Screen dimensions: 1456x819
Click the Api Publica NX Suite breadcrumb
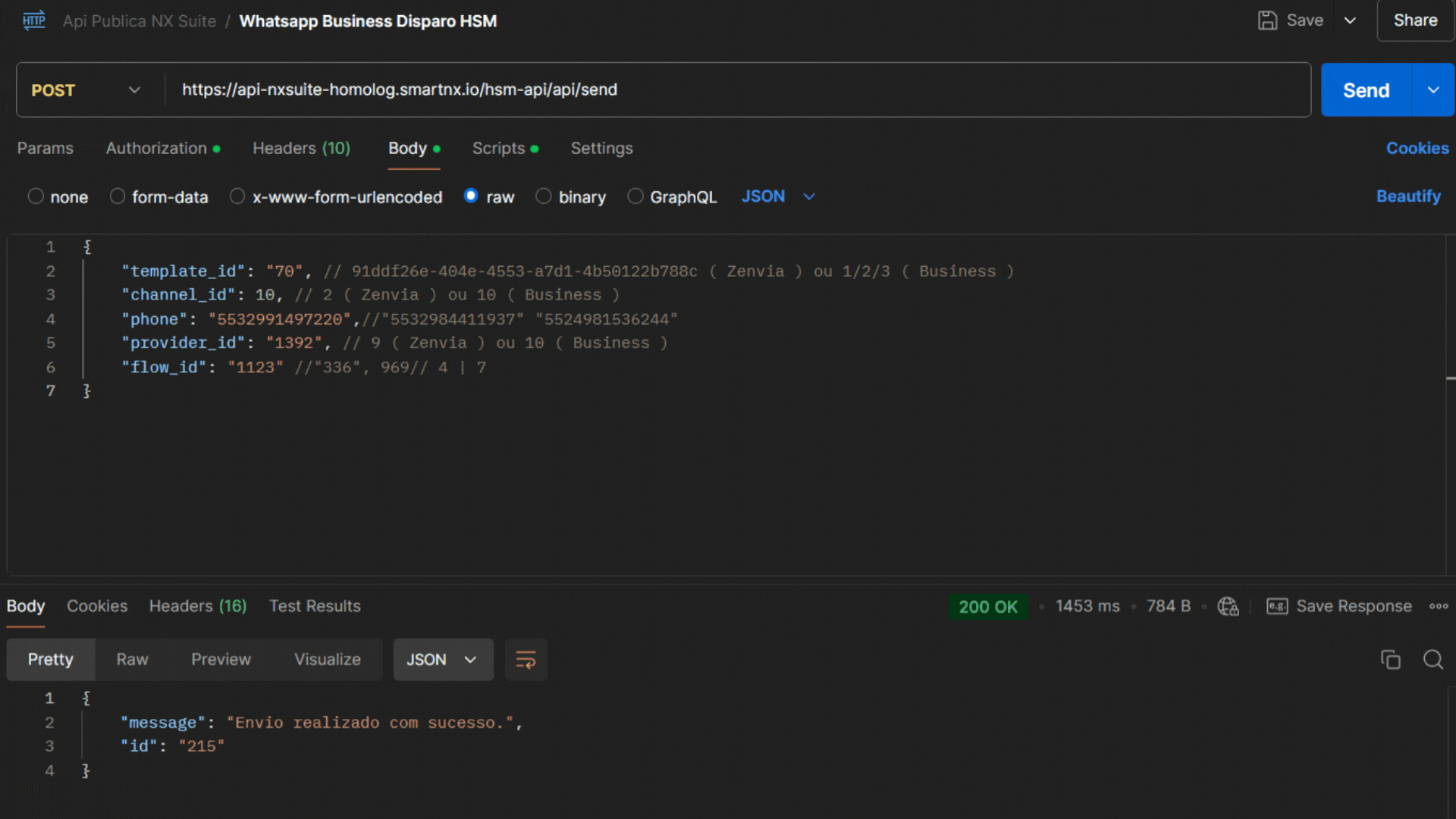click(140, 21)
